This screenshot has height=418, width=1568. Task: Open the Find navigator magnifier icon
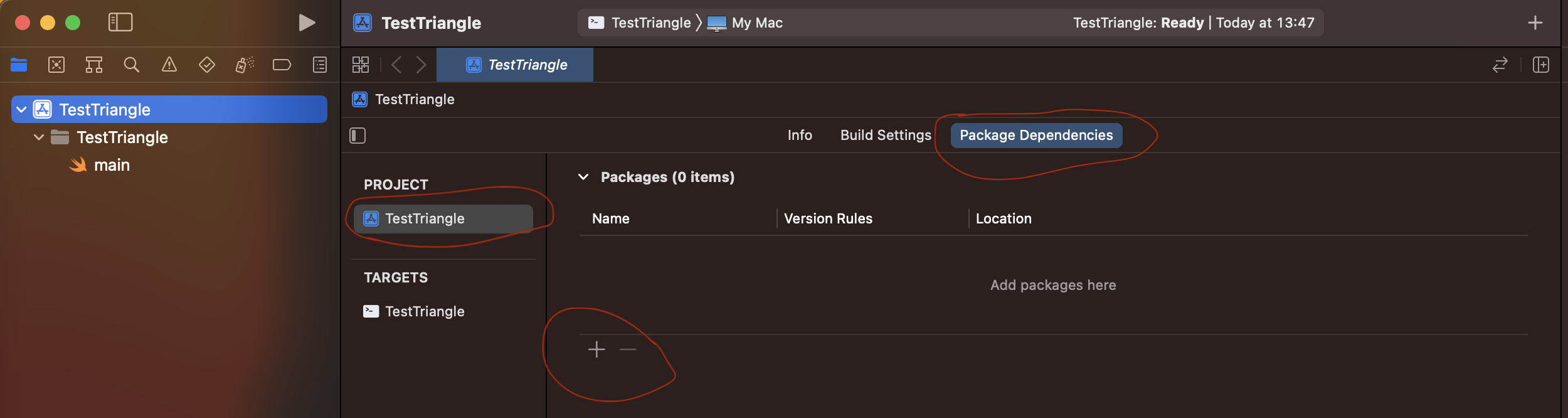pyautogui.click(x=132, y=65)
